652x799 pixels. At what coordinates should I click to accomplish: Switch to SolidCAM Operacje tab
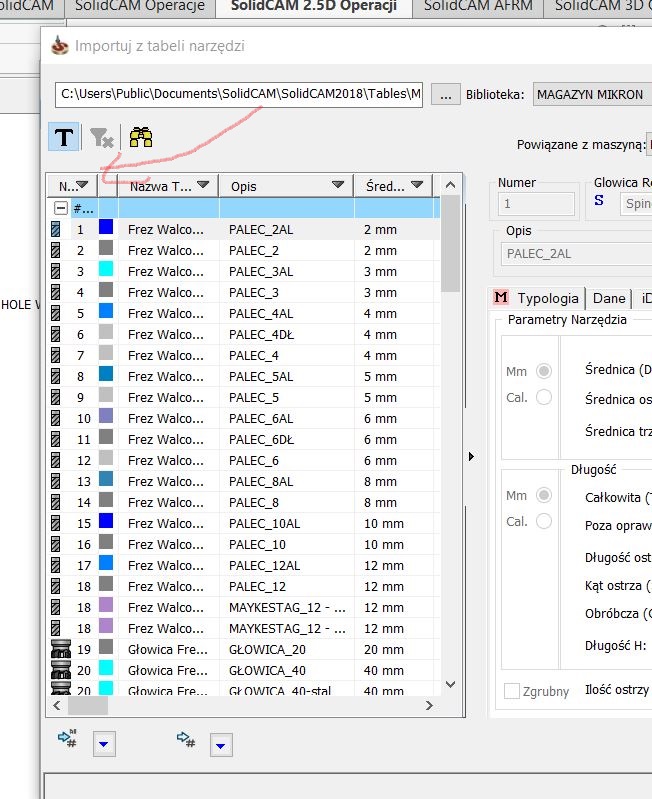click(x=140, y=7)
